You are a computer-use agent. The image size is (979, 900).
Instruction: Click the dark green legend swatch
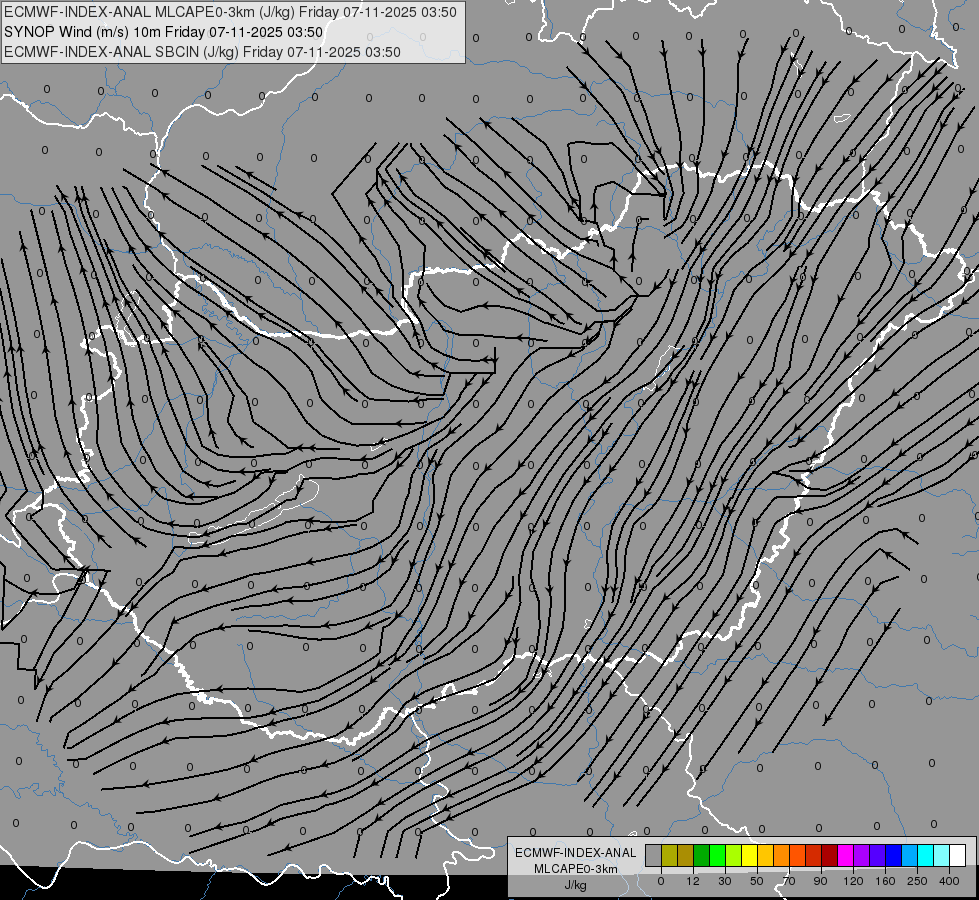[x=702, y=856]
